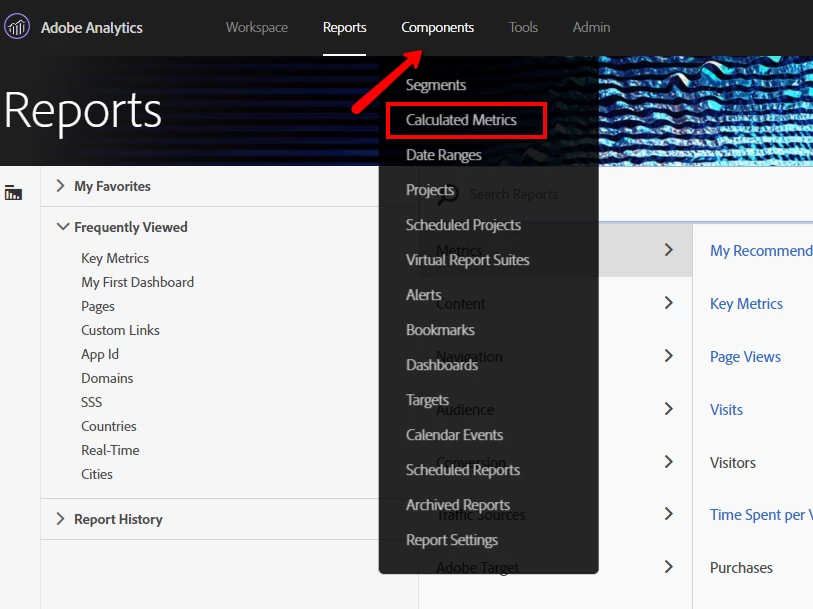Select Report Settings menu entry
The width and height of the screenshot is (813, 609).
tap(452, 540)
